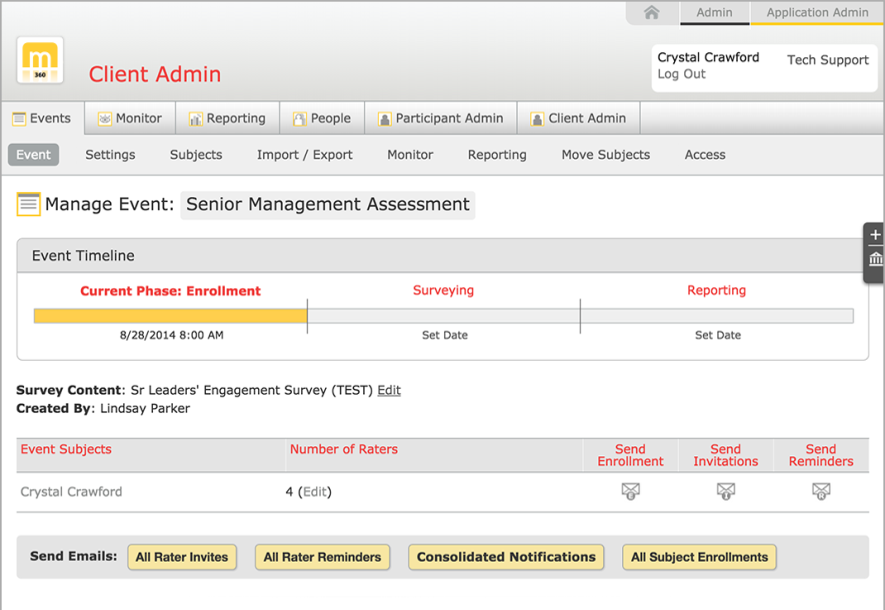Click the building icon on right edge panel
Image resolution: width=885 pixels, height=610 pixels.
[875, 259]
